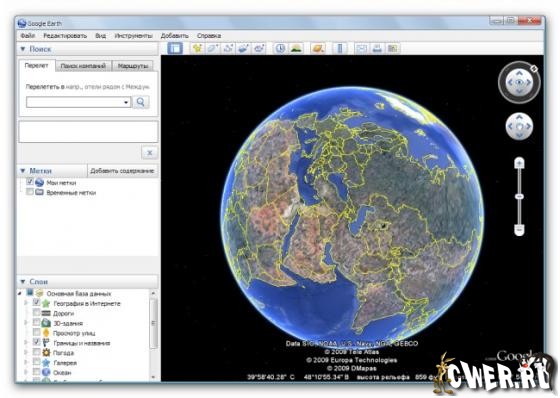Collapse the Поиск panel triangle
Image resolution: width=560 pixels, height=398 pixels.
23,49
